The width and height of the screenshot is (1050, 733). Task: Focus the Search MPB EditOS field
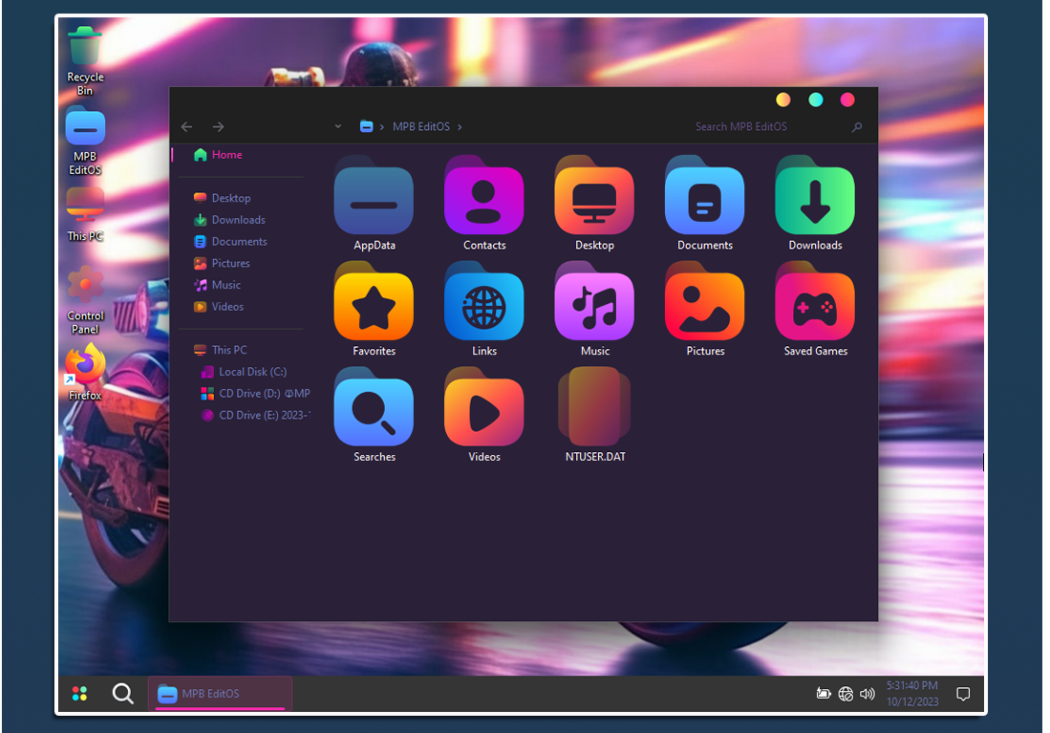point(741,127)
